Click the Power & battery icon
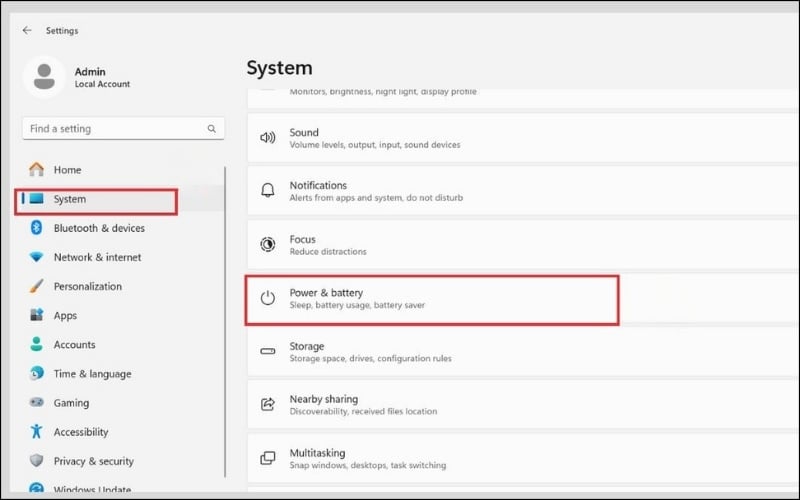The width and height of the screenshot is (800, 500). [x=267, y=298]
